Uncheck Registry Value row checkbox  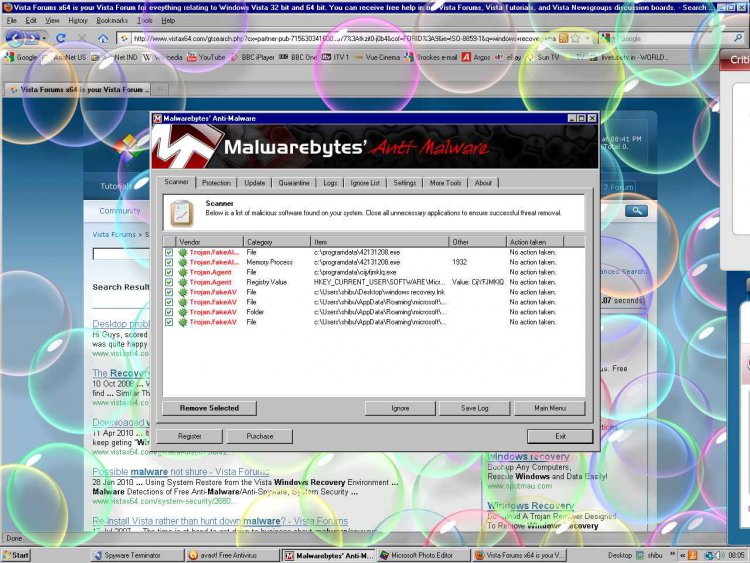(x=169, y=282)
